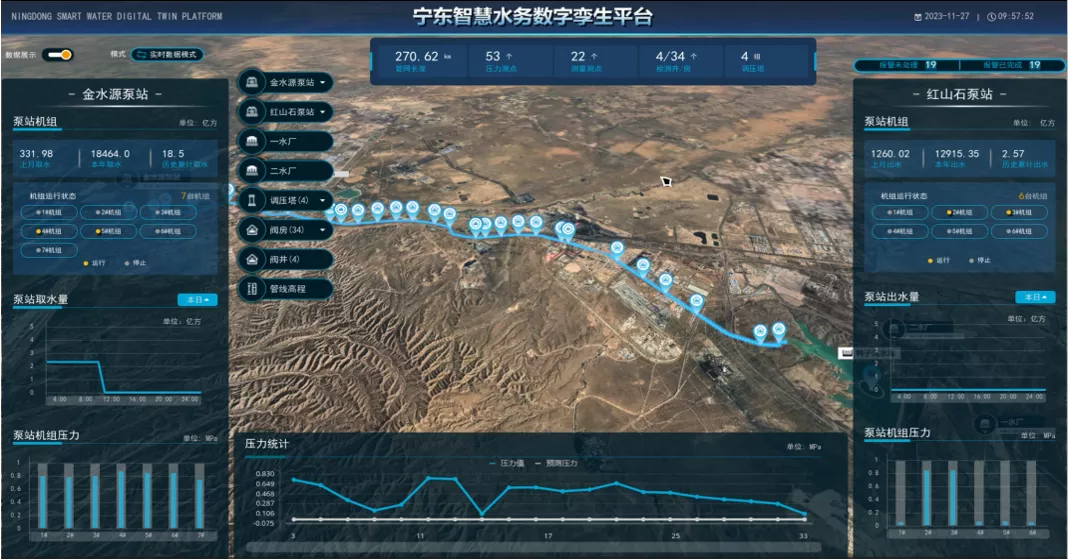1068x560 pixels.
Task: Click the 5#机组 button in 金水源泵站
Action: 109,232
